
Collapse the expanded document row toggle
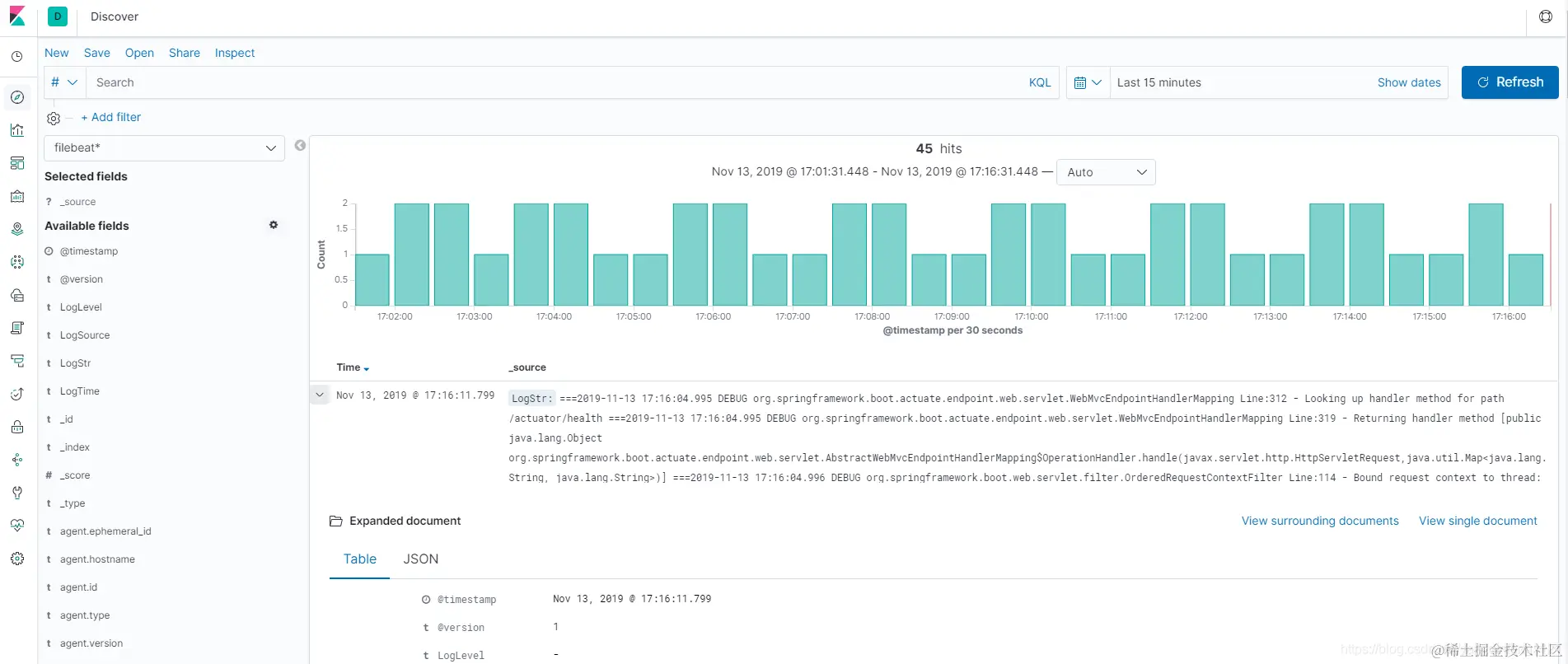[x=320, y=395]
